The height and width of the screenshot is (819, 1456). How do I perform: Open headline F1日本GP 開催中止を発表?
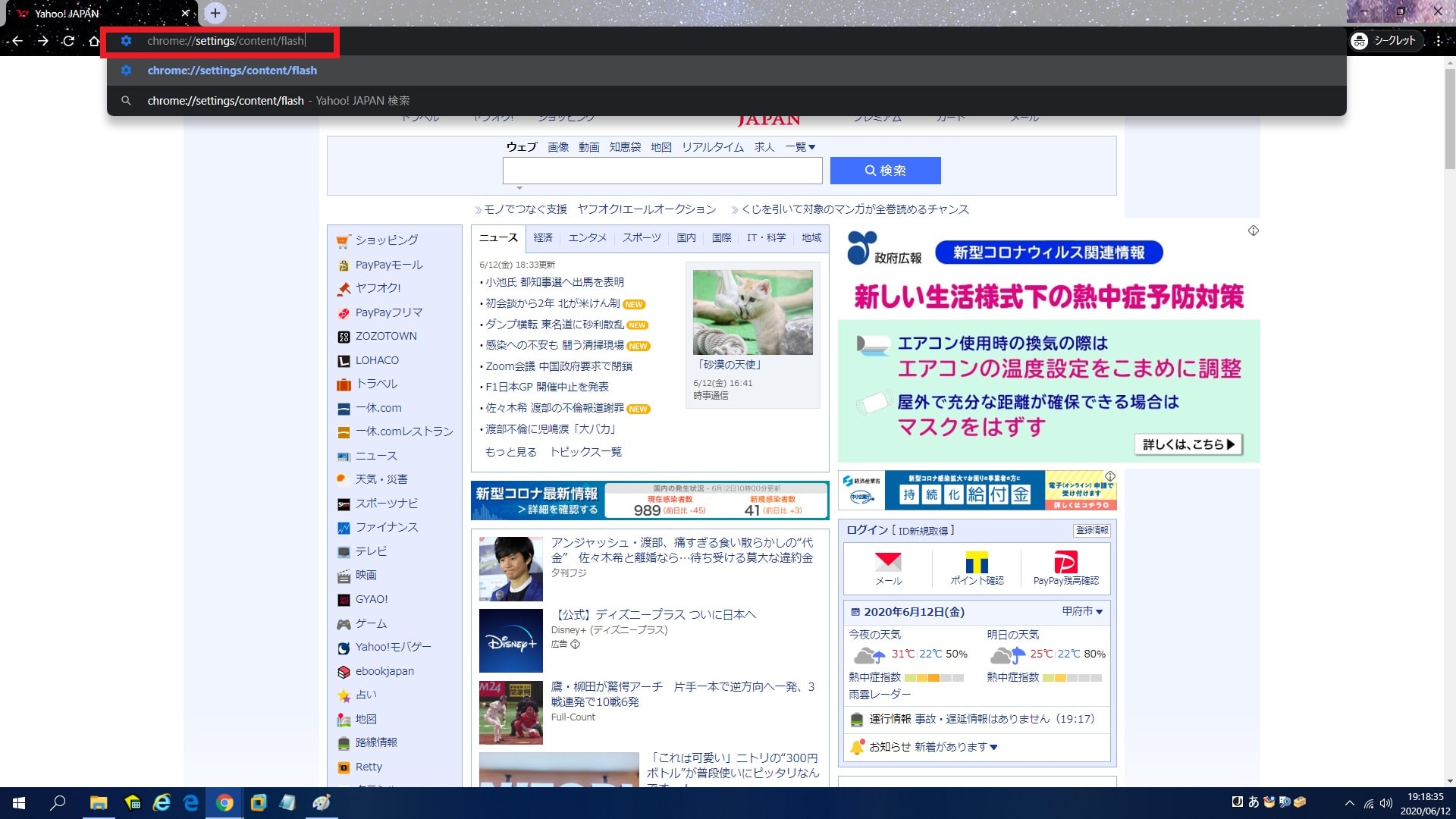[x=547, y=387]
